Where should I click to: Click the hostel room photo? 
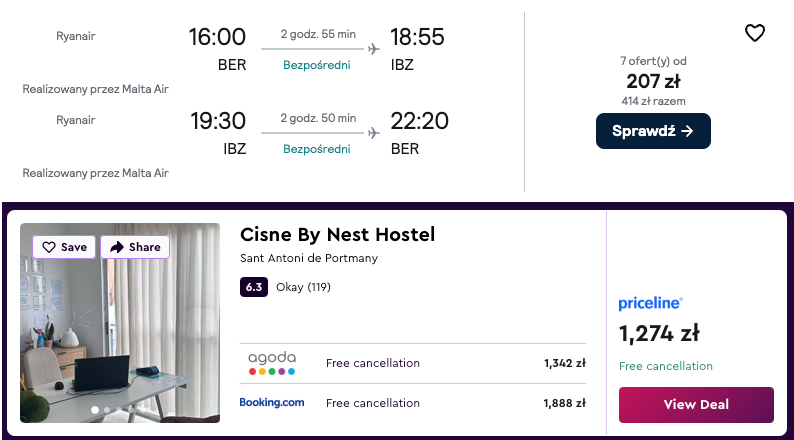120,330
